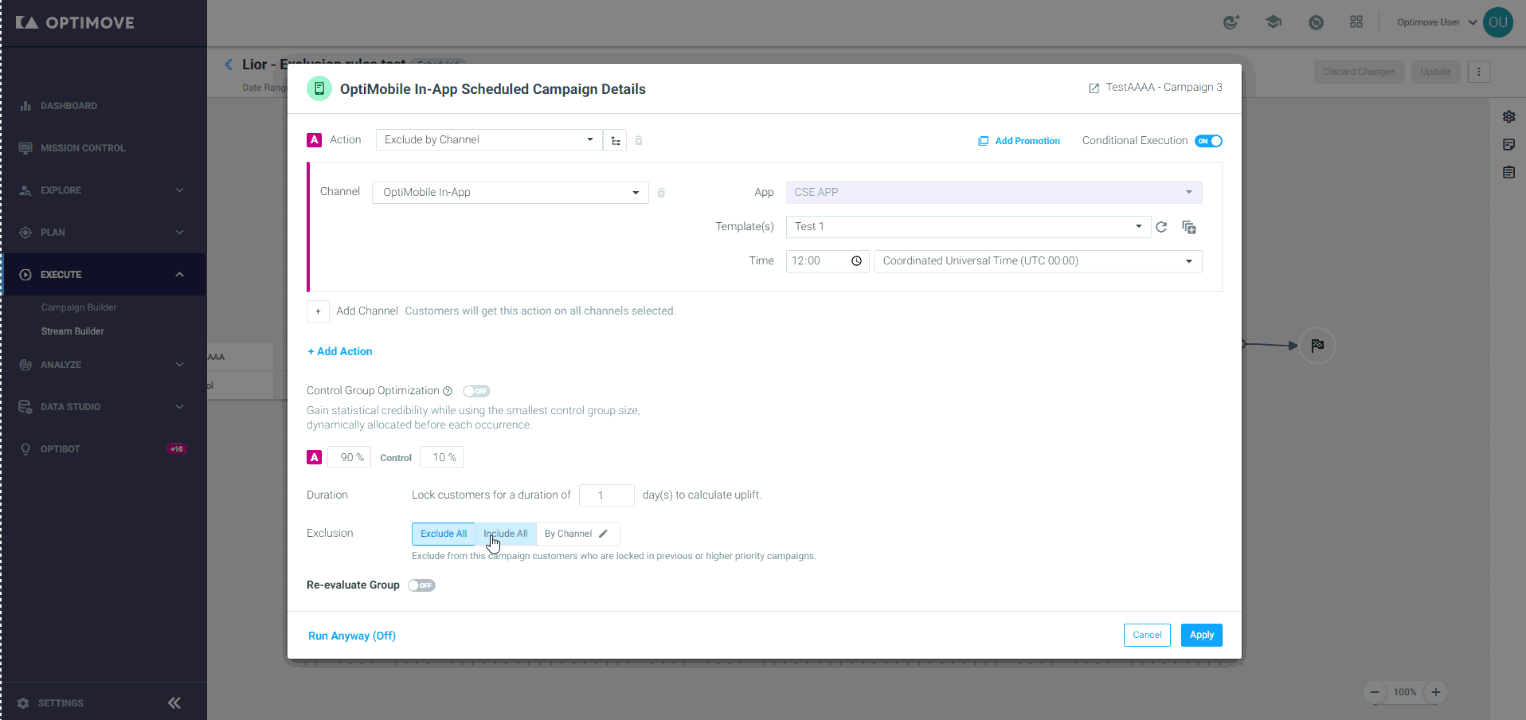Expand the Data Studio menu in the sidebar
Screen dimensions: 1526x720
[103, 407]
